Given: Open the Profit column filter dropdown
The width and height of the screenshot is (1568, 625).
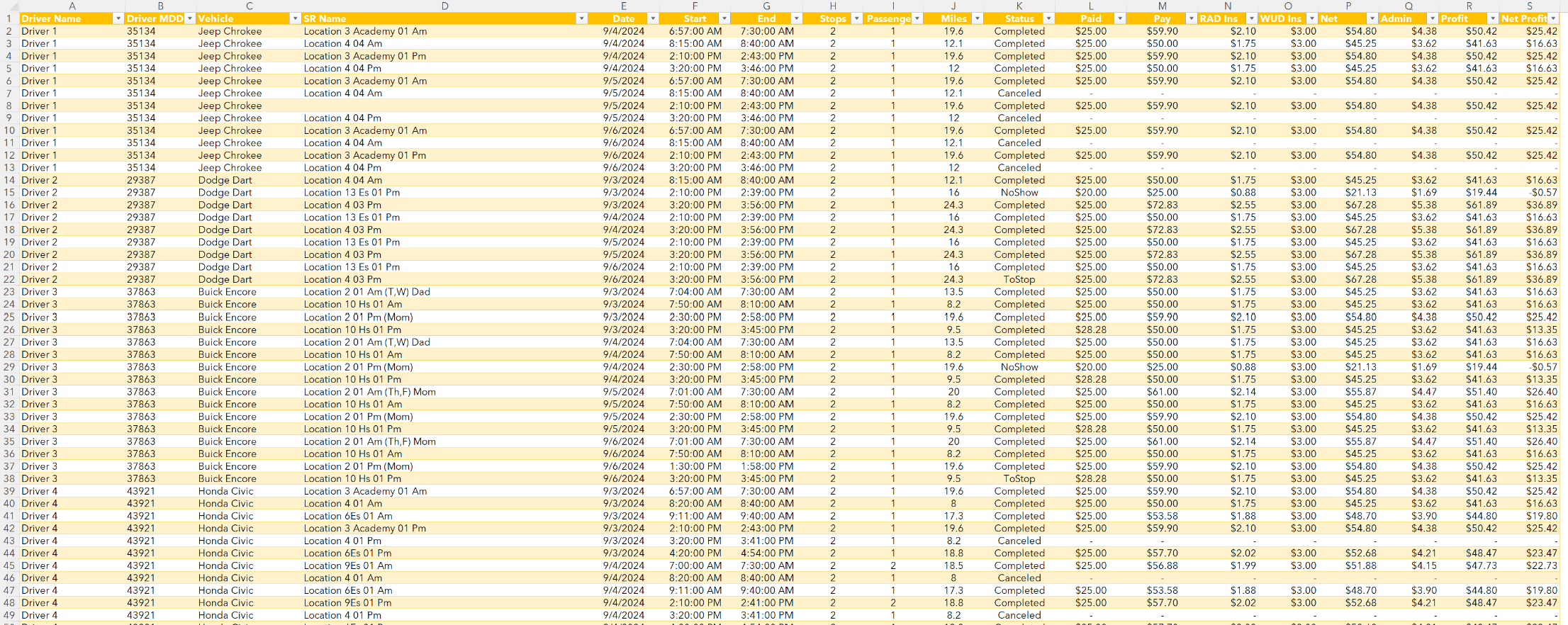Looking at the screenshot, I should pyautogui.click(x=1492, y=18).
